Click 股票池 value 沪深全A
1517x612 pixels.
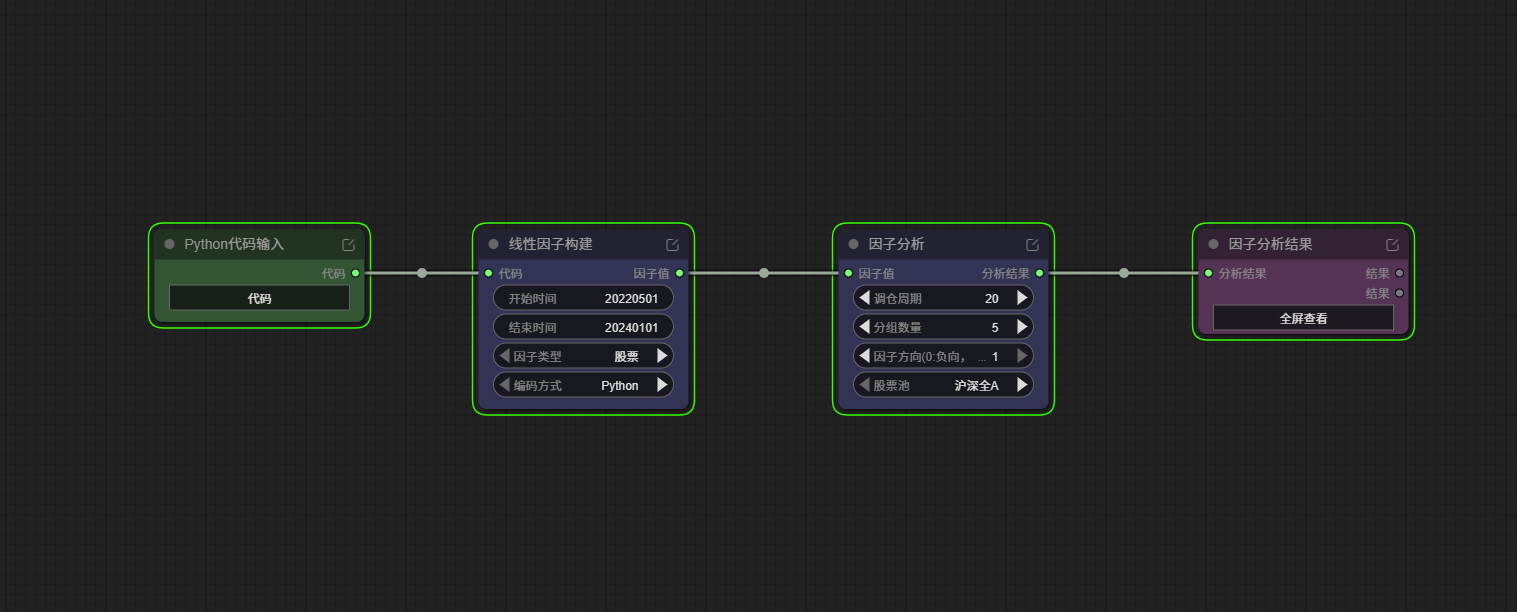pos(977,385)
